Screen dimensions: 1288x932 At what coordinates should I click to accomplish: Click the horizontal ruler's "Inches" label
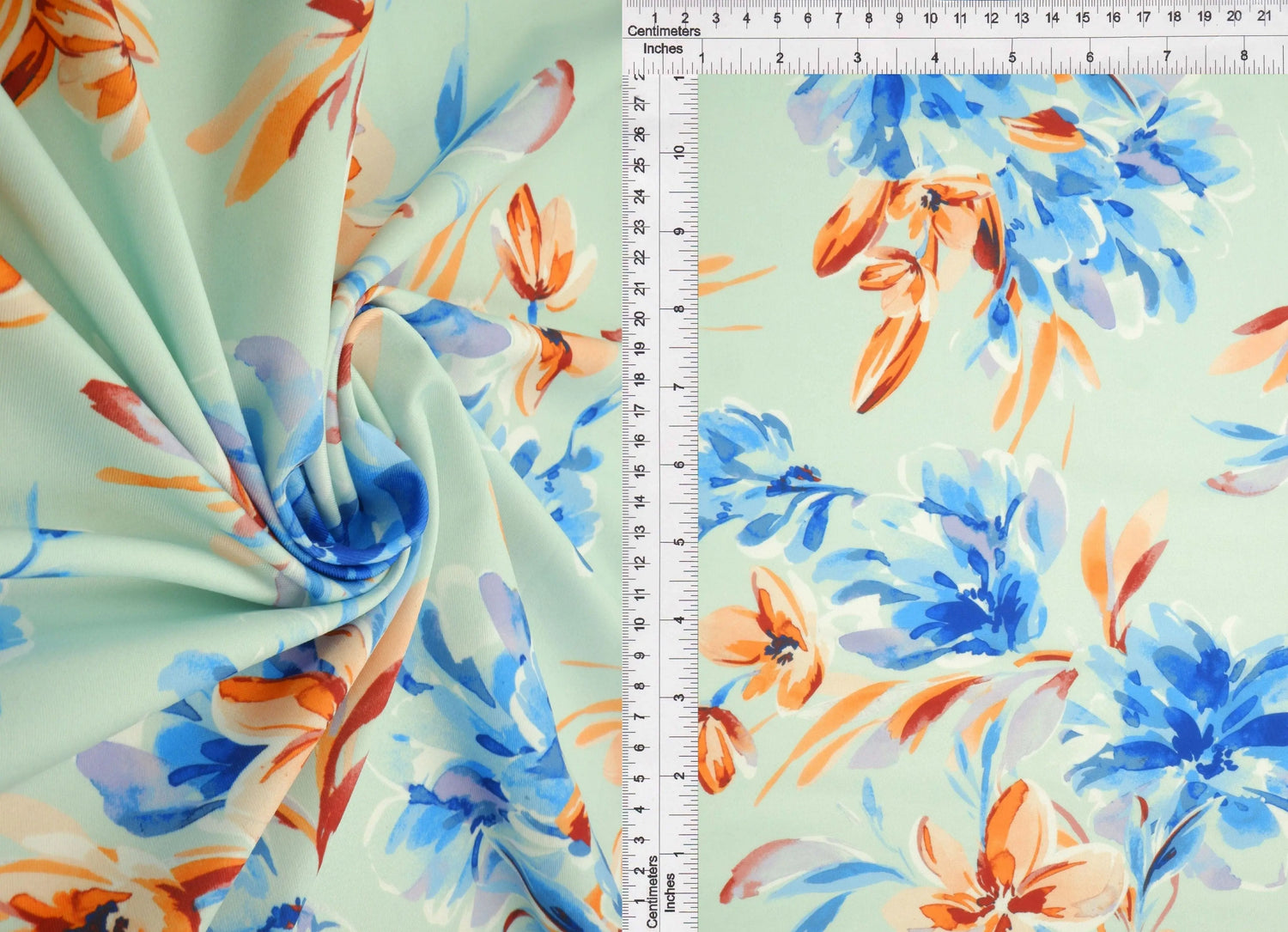[x=663, y=49]
